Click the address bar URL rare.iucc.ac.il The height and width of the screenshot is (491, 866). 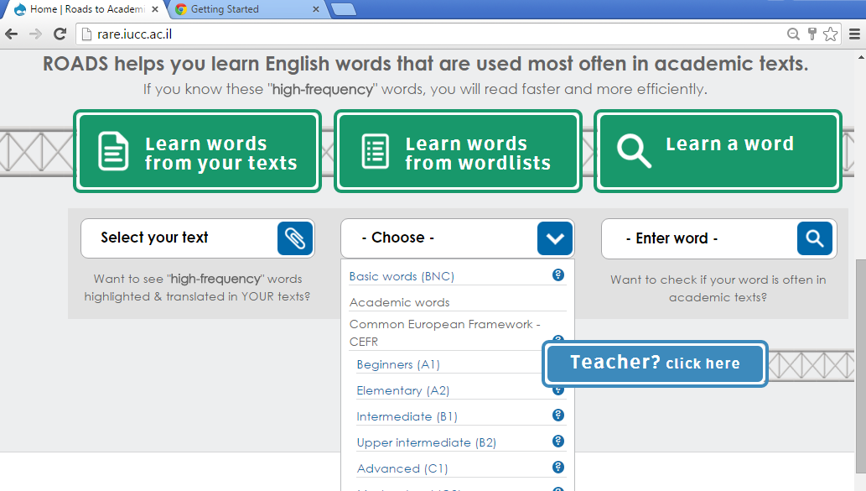(x=135, y=34)
